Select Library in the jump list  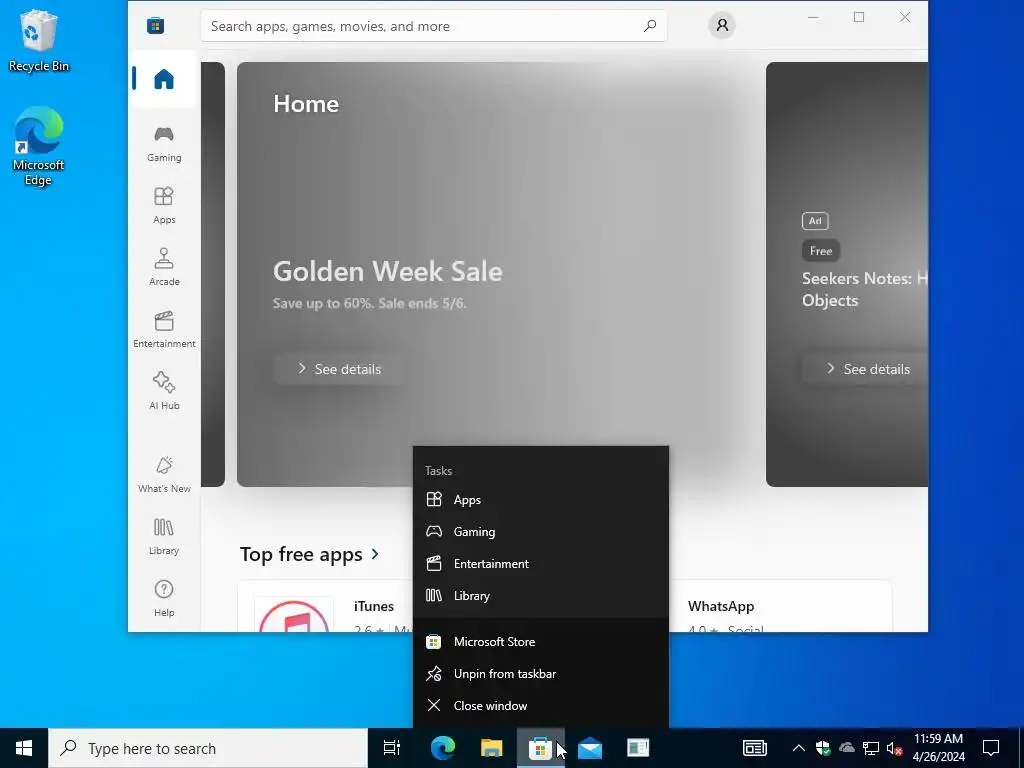pyautogui.click(x=541, y=596)
